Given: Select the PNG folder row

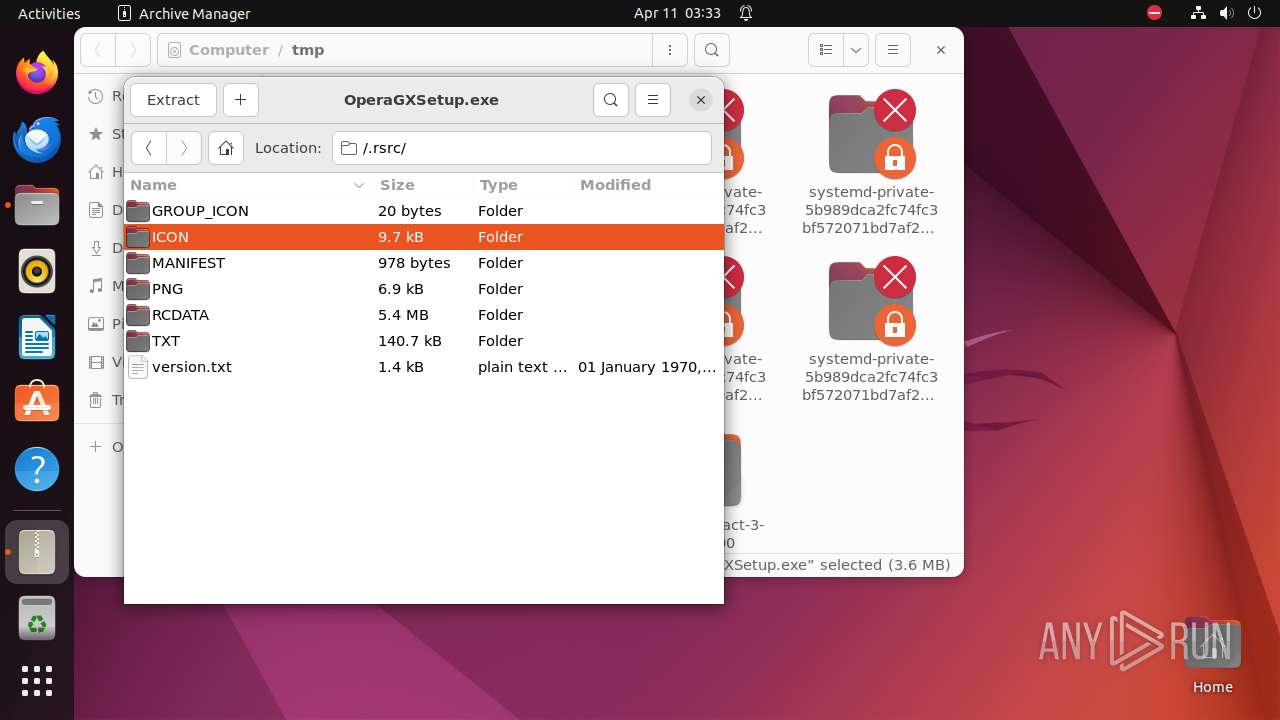Looking at the screenshot, I should coord(424,289).
